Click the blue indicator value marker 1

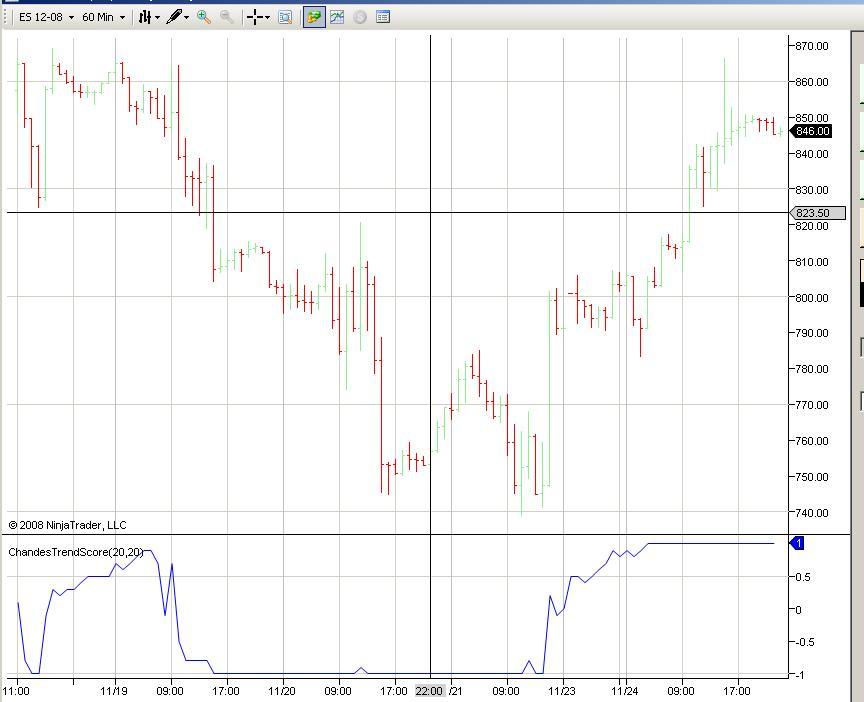(797, 543)
